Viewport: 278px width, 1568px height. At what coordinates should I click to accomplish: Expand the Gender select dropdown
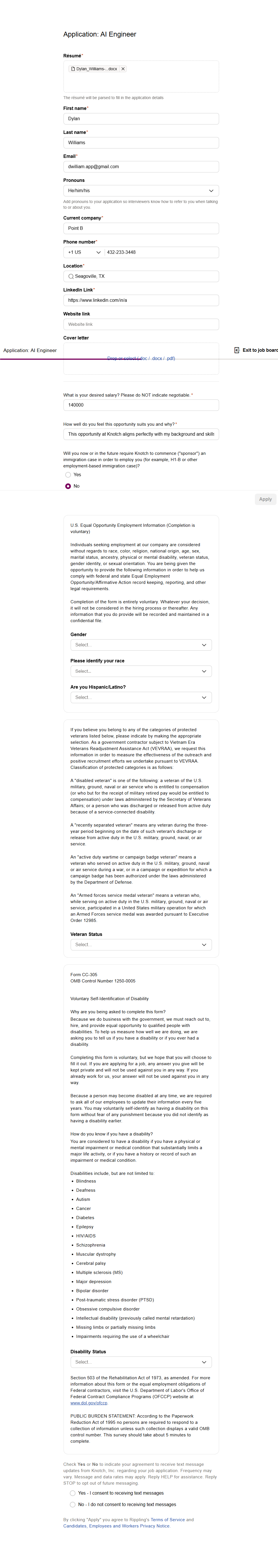tap(141, 645)
